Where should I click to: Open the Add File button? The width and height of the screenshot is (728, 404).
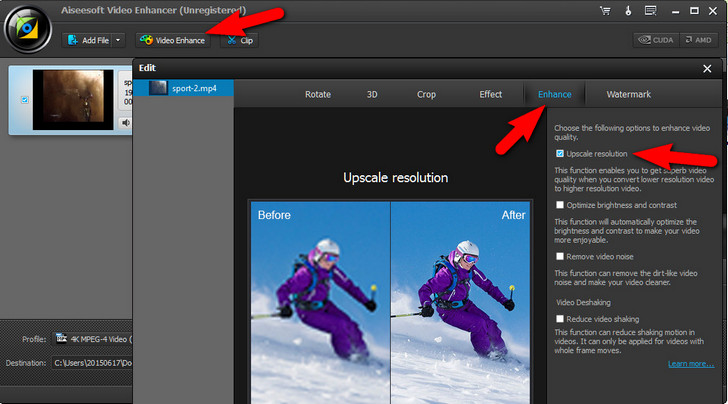[88, 40]
